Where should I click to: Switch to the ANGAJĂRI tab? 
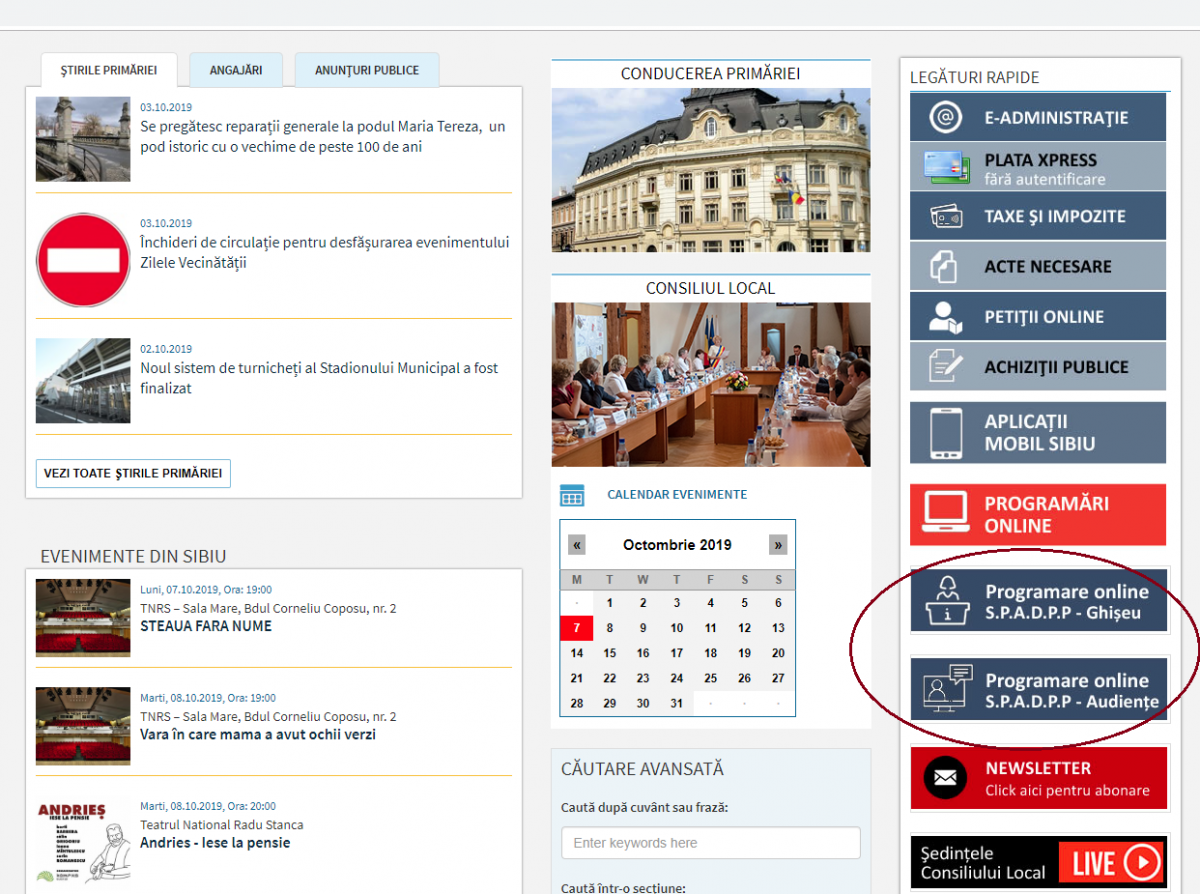click(236, 70)
